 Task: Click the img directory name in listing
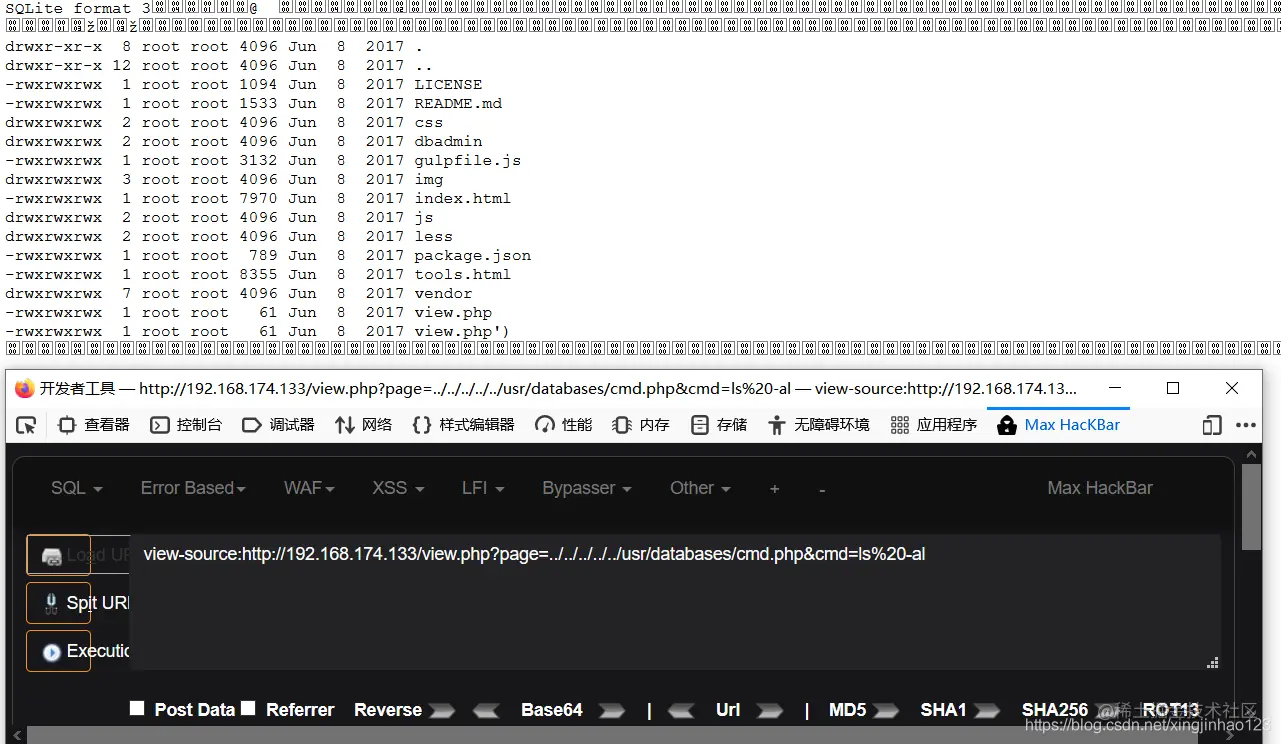[x=429, y=179]
